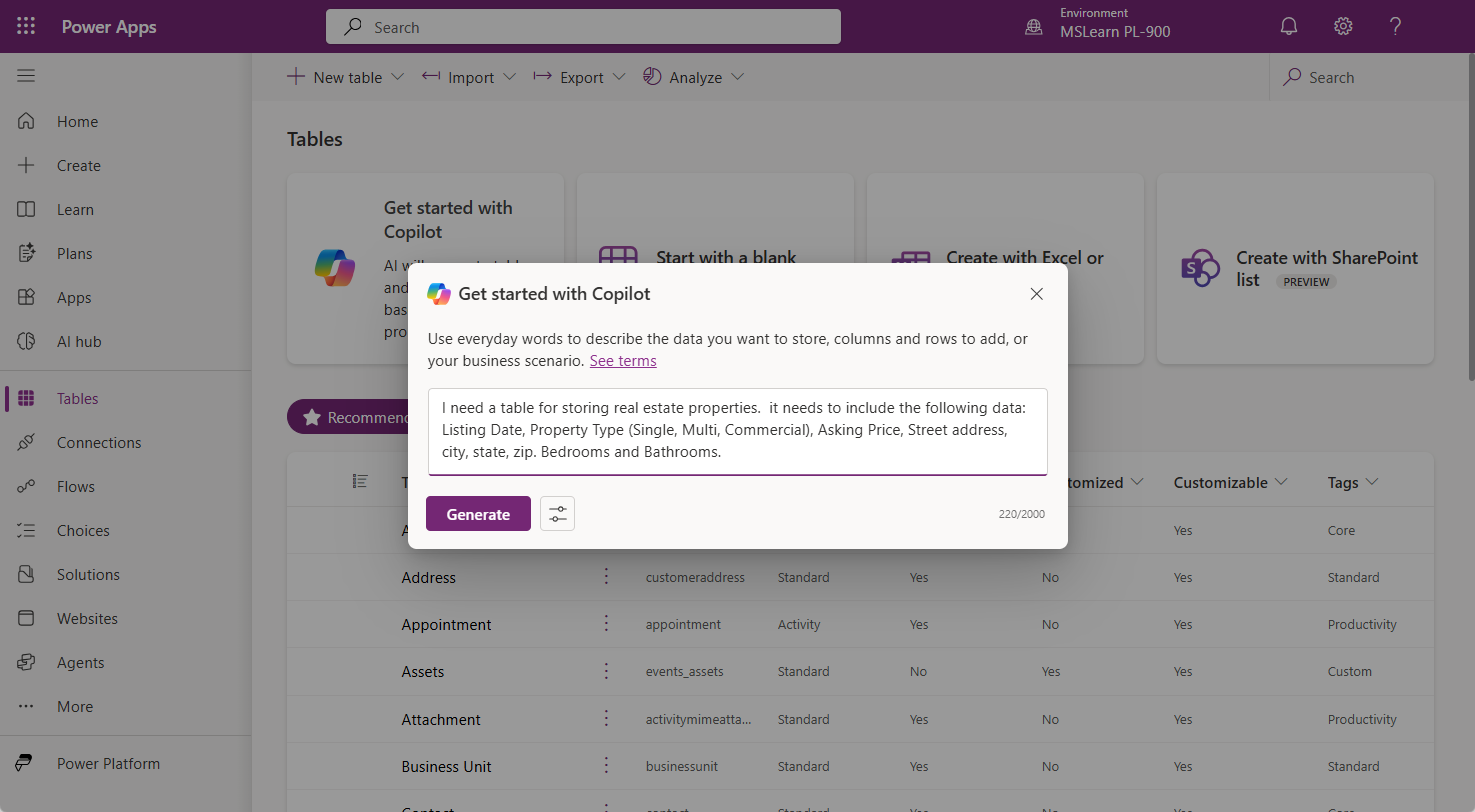This screenshot has height=812, width=1475.
Task: Click the Productivity tag for Attachment
Action: (x=1362, y=719)
